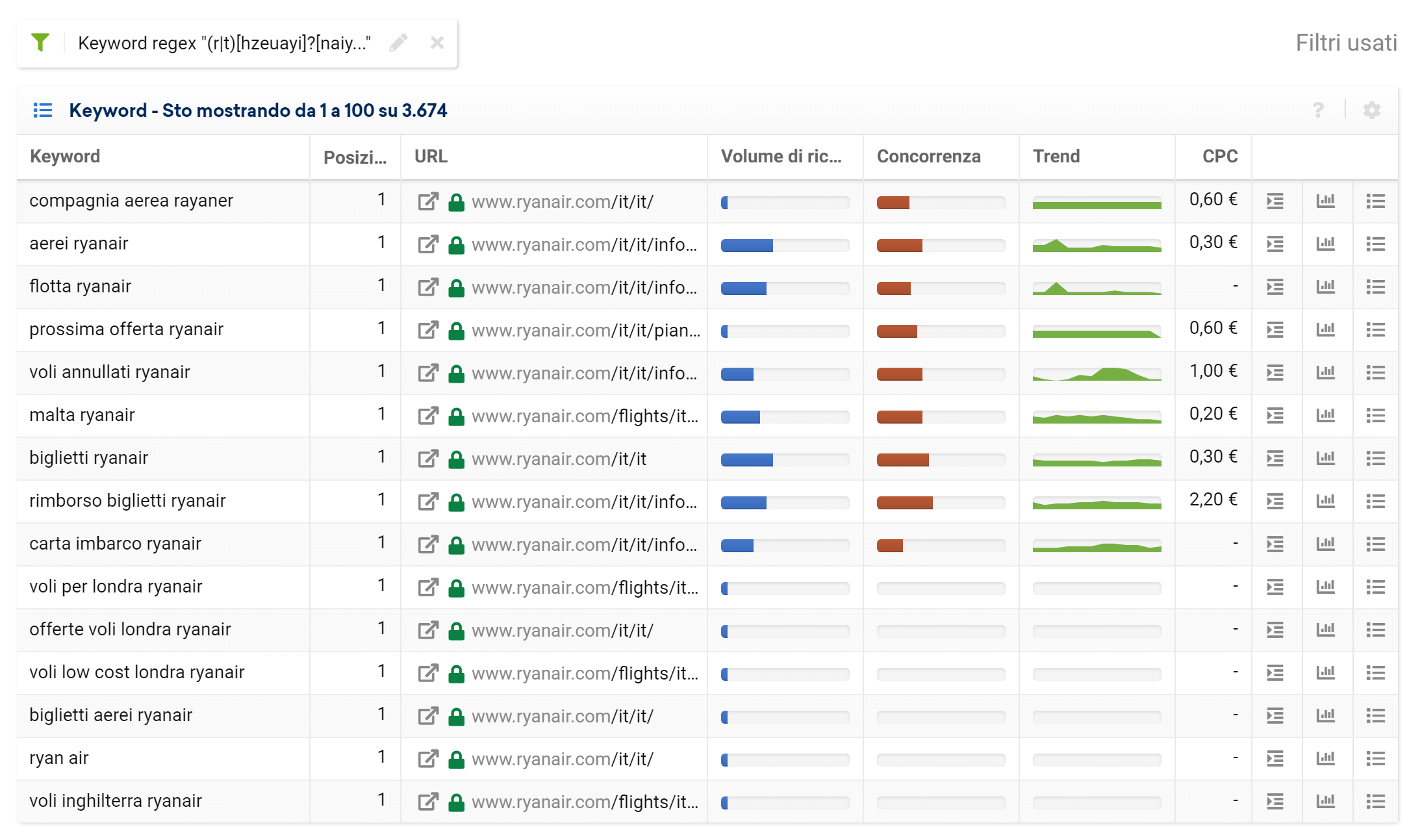Screen dimensions: 1422x840
Task: Show history chart icon for flotta ryanair
Action: (x=1325, y=287)
